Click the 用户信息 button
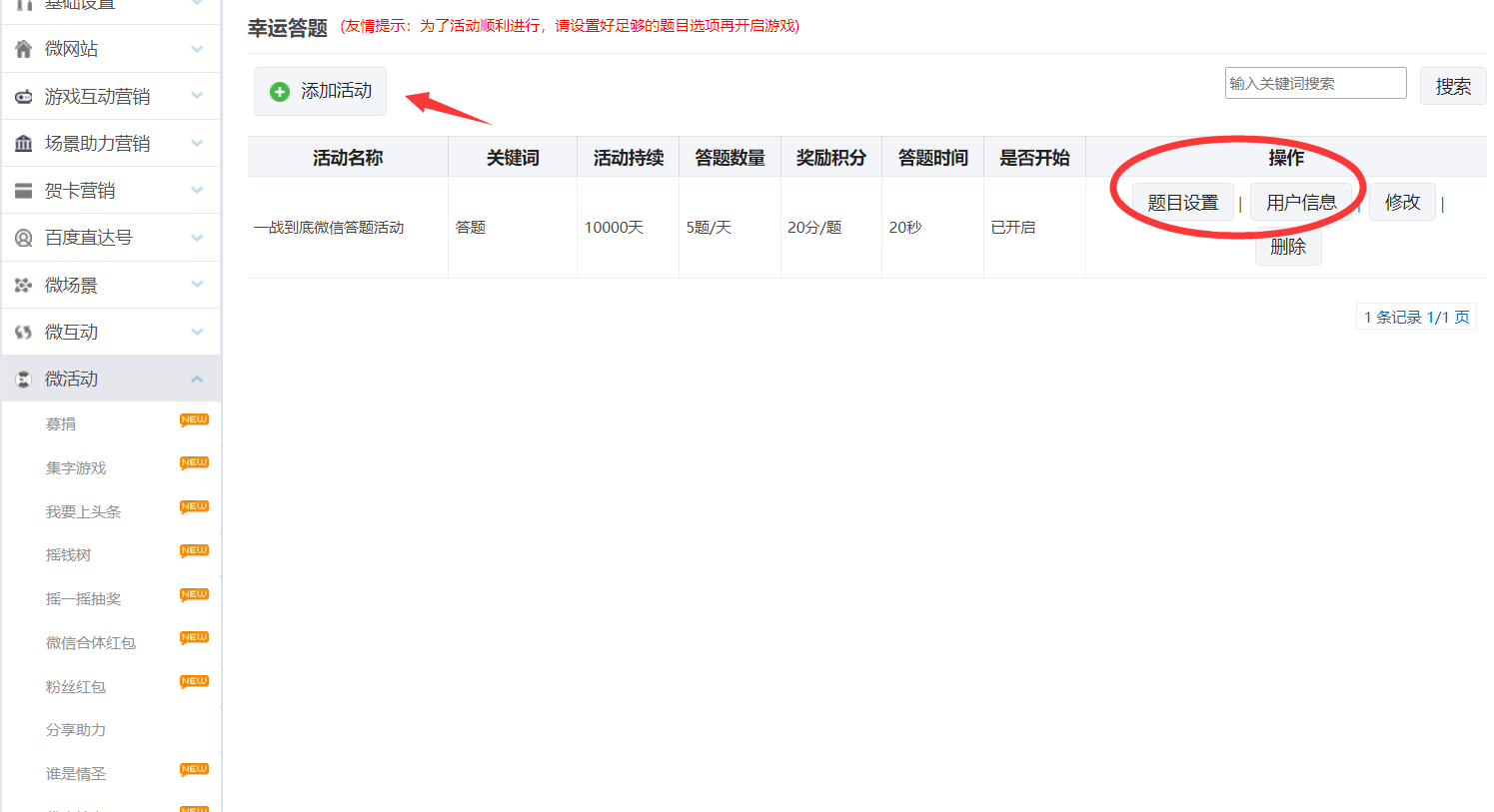The width and height of the screenshot is (1494, 812). pos(1301,203)
